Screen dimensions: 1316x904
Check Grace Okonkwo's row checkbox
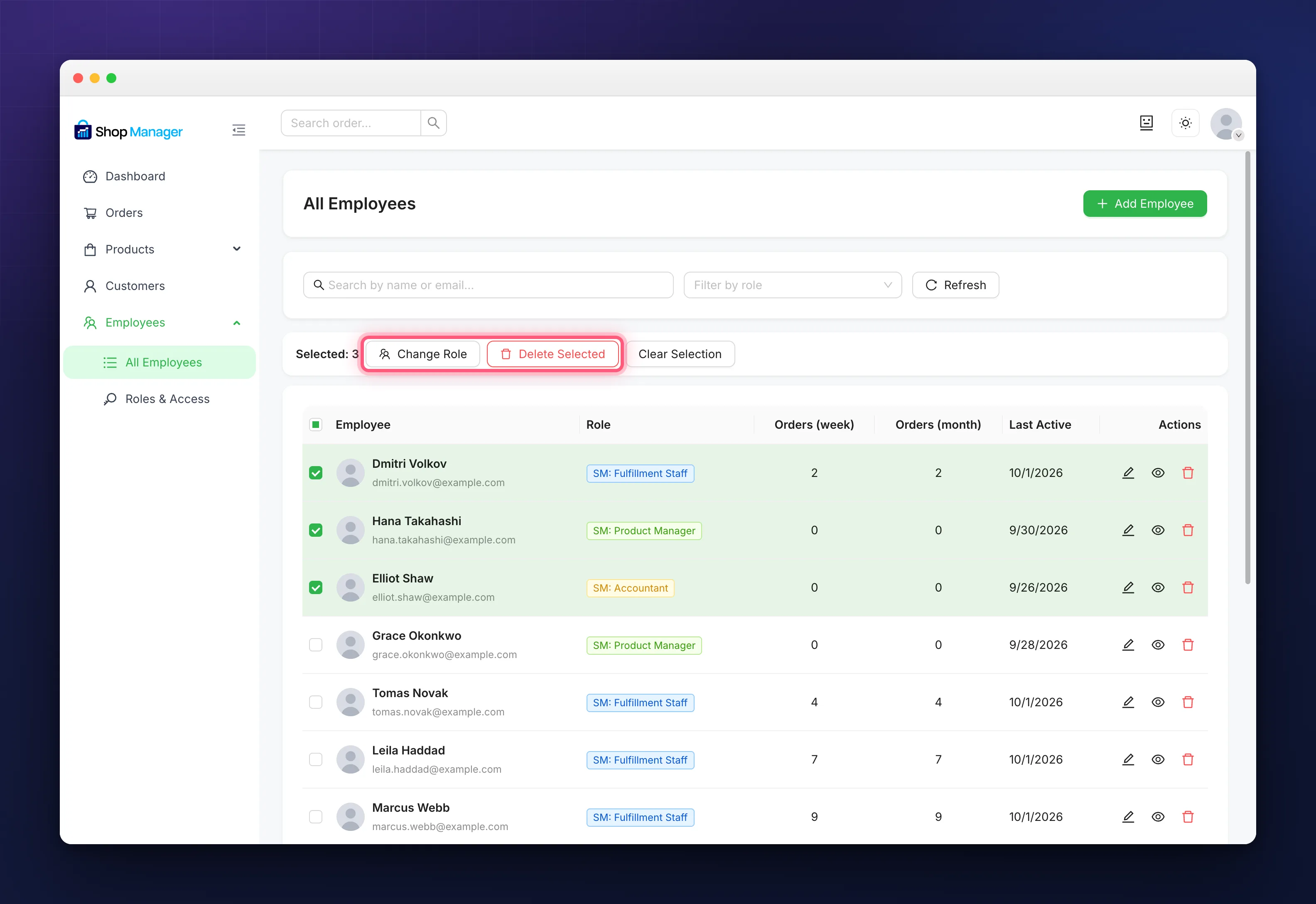click(x=316, y=645)
